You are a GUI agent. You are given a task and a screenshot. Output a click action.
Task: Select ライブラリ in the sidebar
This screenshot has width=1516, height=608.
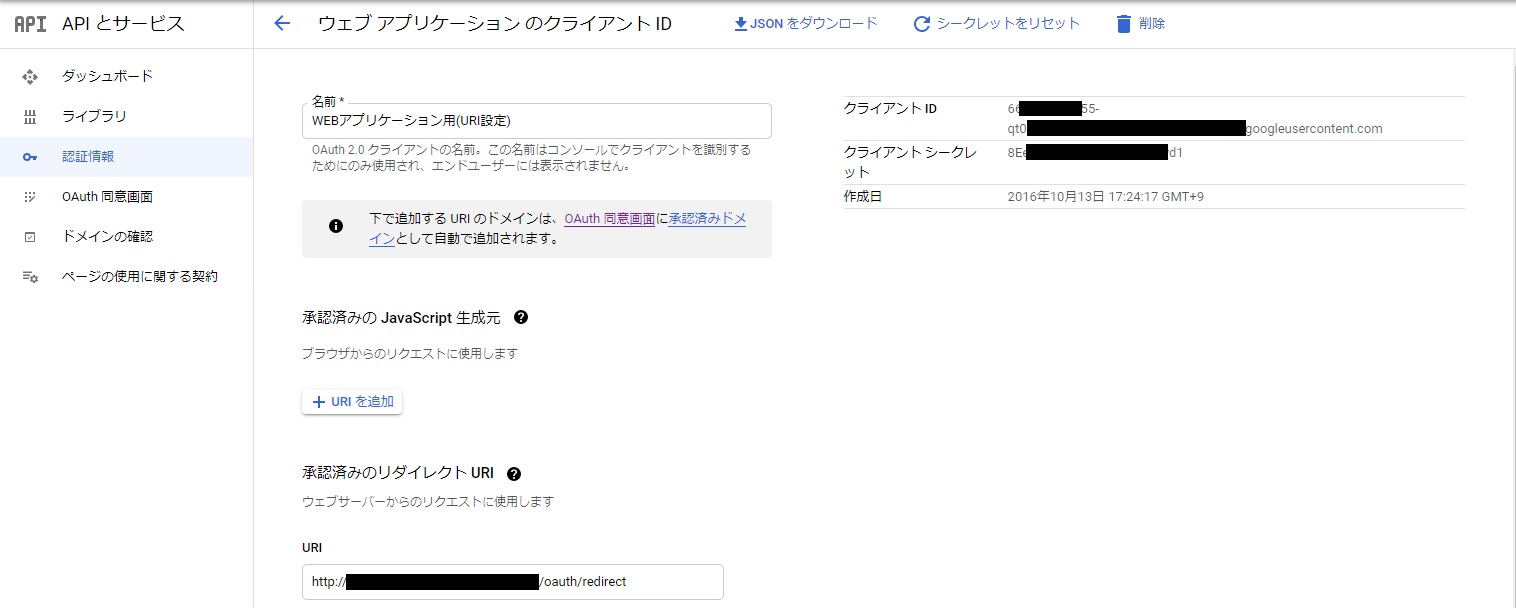coord(94,117)
